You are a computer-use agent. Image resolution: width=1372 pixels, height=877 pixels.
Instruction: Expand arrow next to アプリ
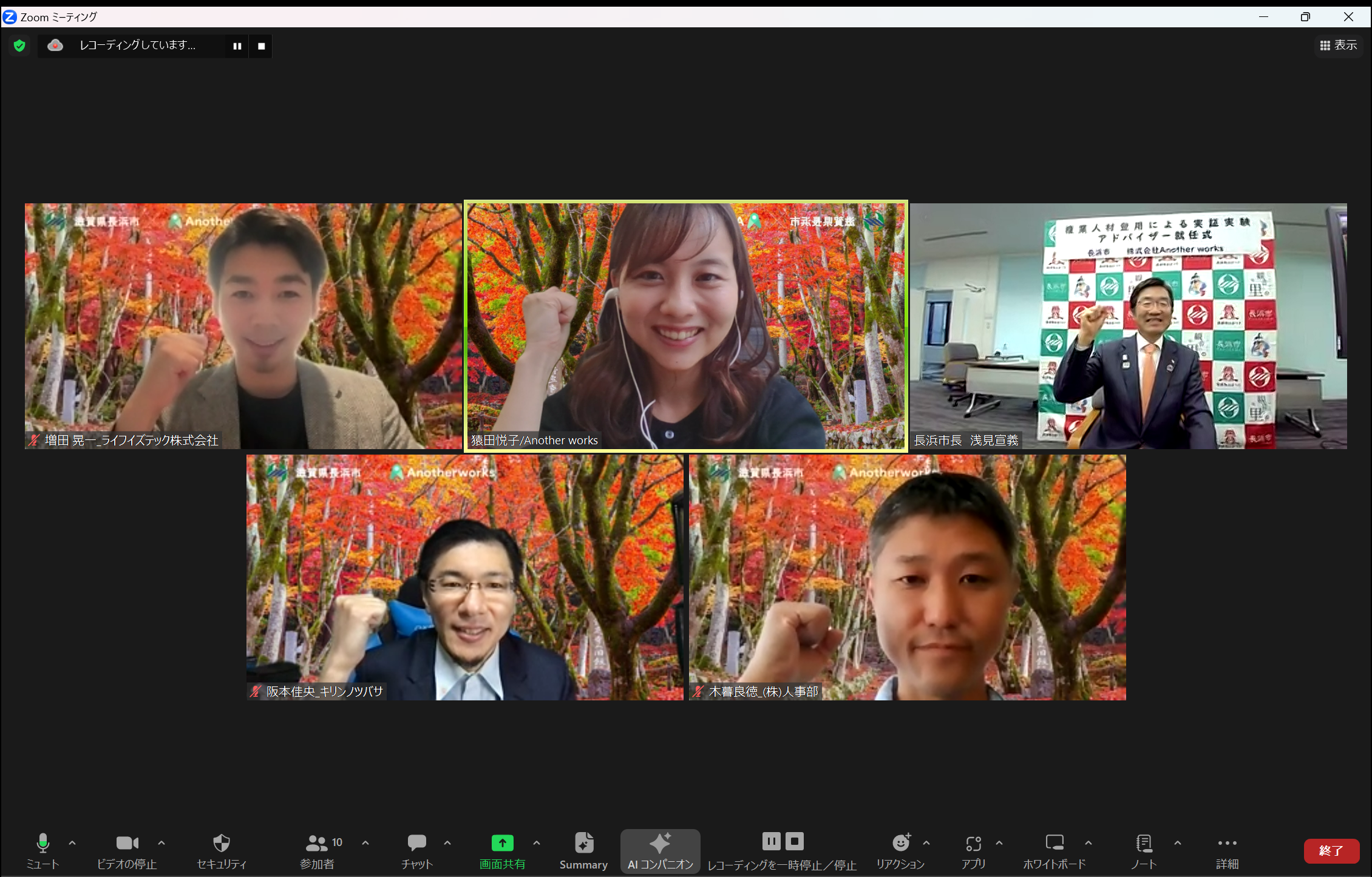pyautogui.click(x=999, y=843)
